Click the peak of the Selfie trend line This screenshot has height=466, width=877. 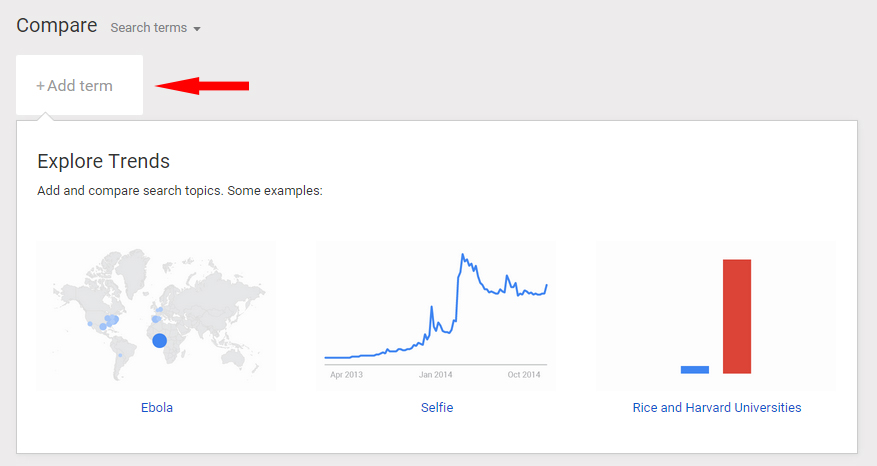pyautogui.click(x=463, y=255)
